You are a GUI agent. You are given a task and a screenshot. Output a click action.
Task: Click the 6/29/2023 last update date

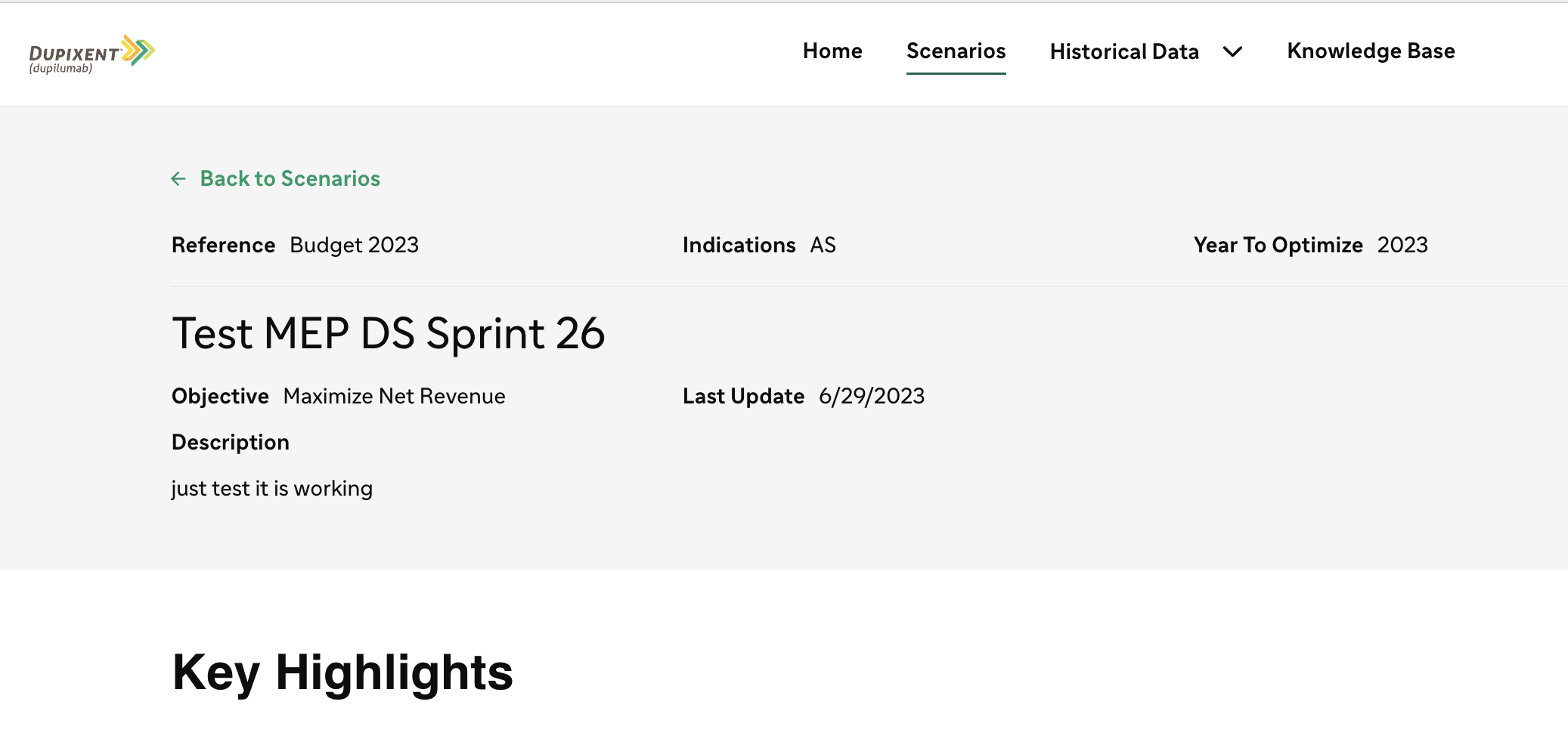[x=872, y=397]
